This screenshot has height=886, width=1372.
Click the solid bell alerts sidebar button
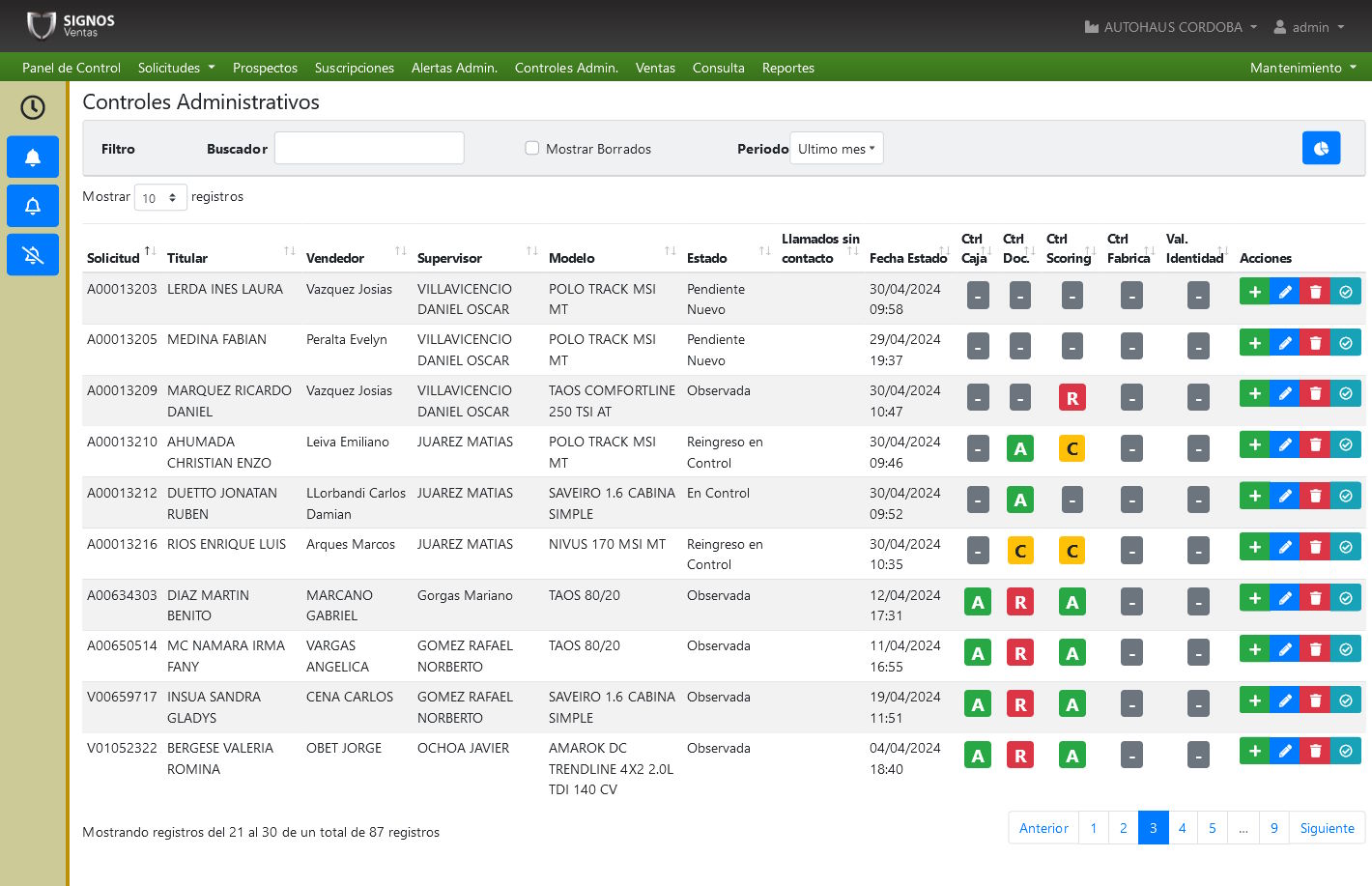click(33, 157)
